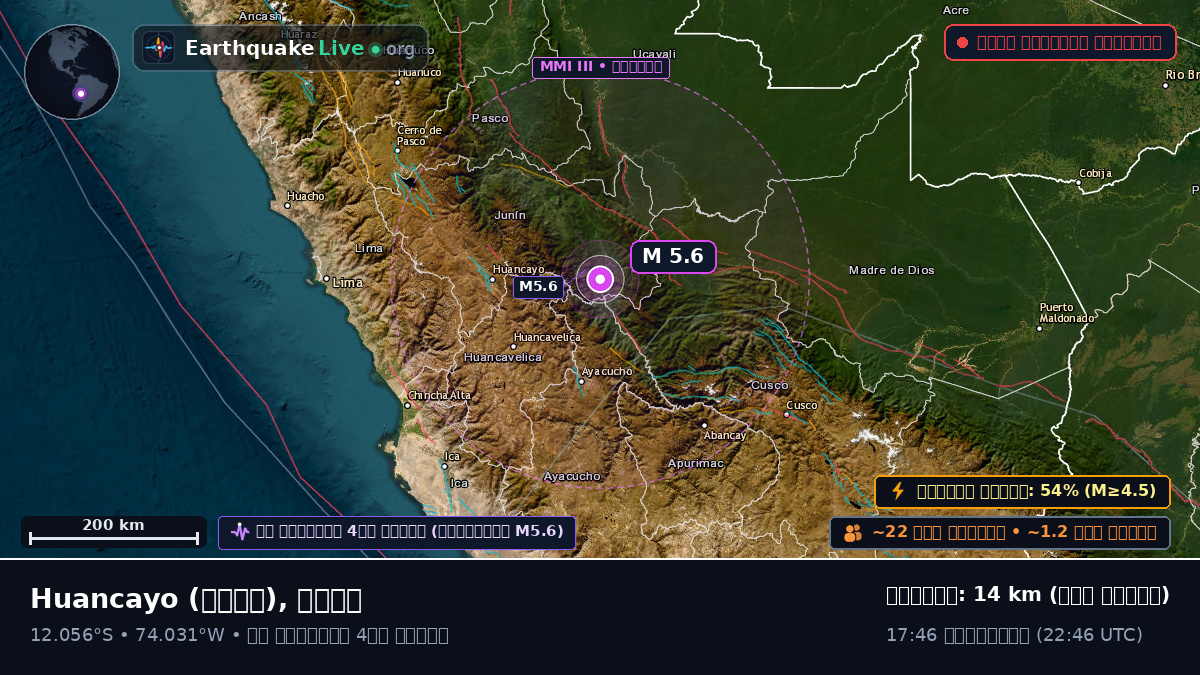Click the seismic waveform icon in bottom badge

click(x=240, y=532)
